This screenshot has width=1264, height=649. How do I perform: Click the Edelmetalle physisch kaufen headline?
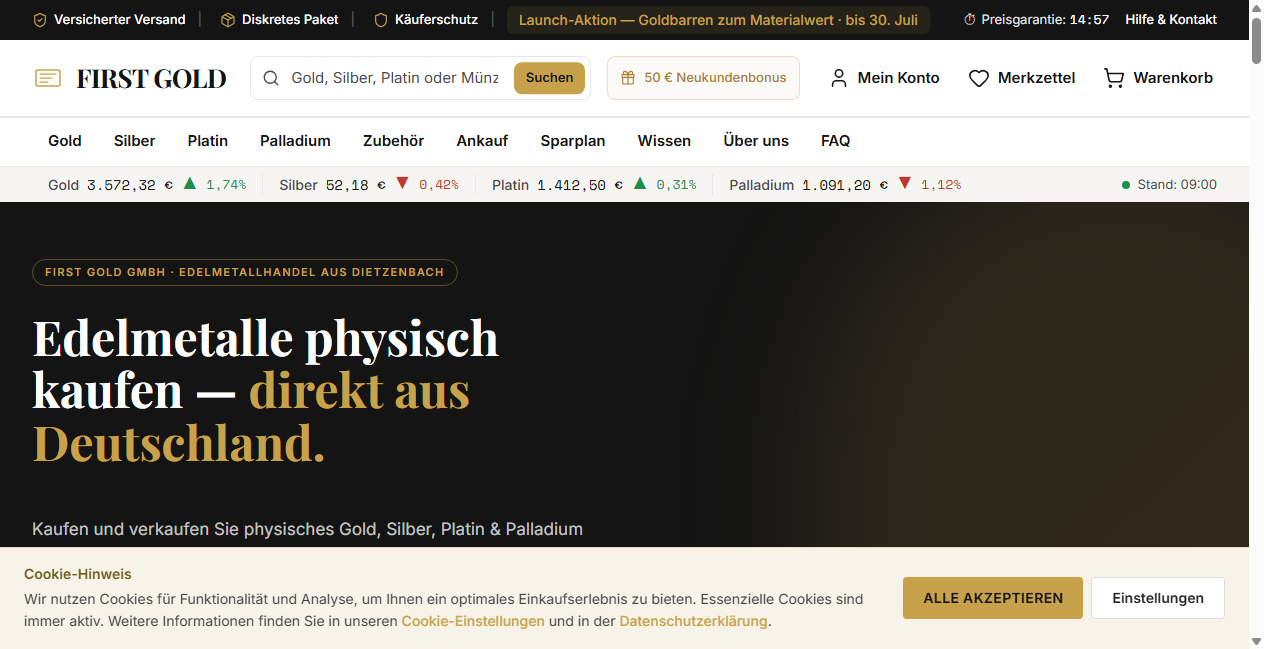coord(266,390)
